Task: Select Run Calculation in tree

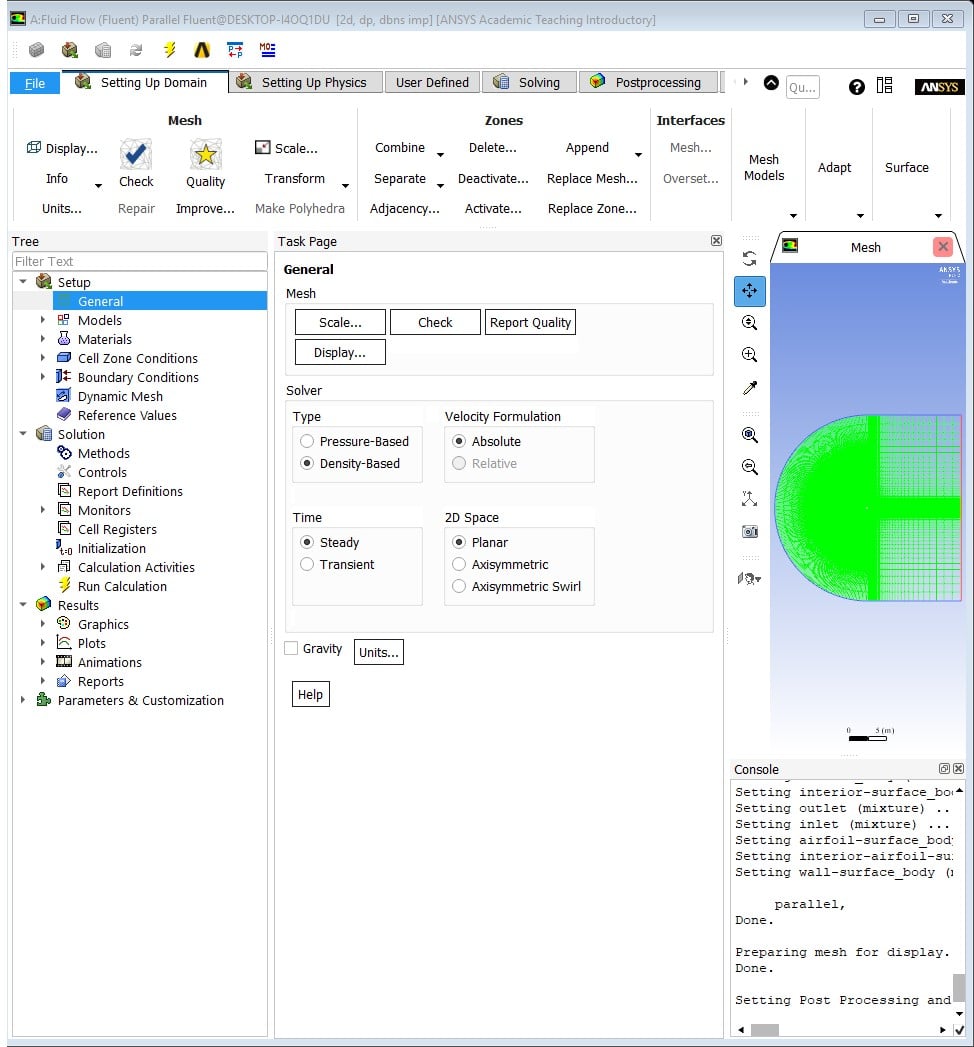Action: (122, 586)
